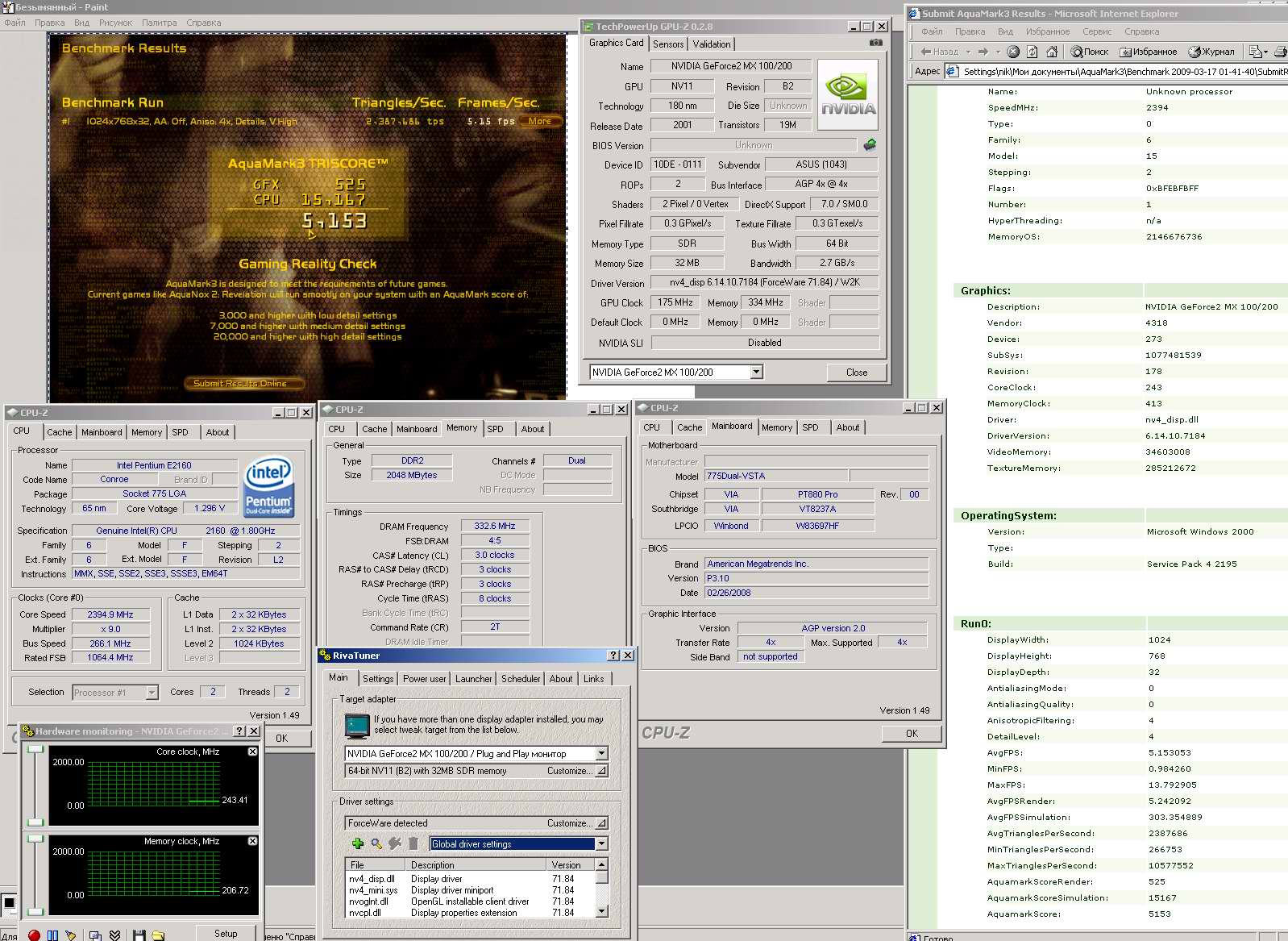Click the red record button in Hardware monitoring

(34, 935)
